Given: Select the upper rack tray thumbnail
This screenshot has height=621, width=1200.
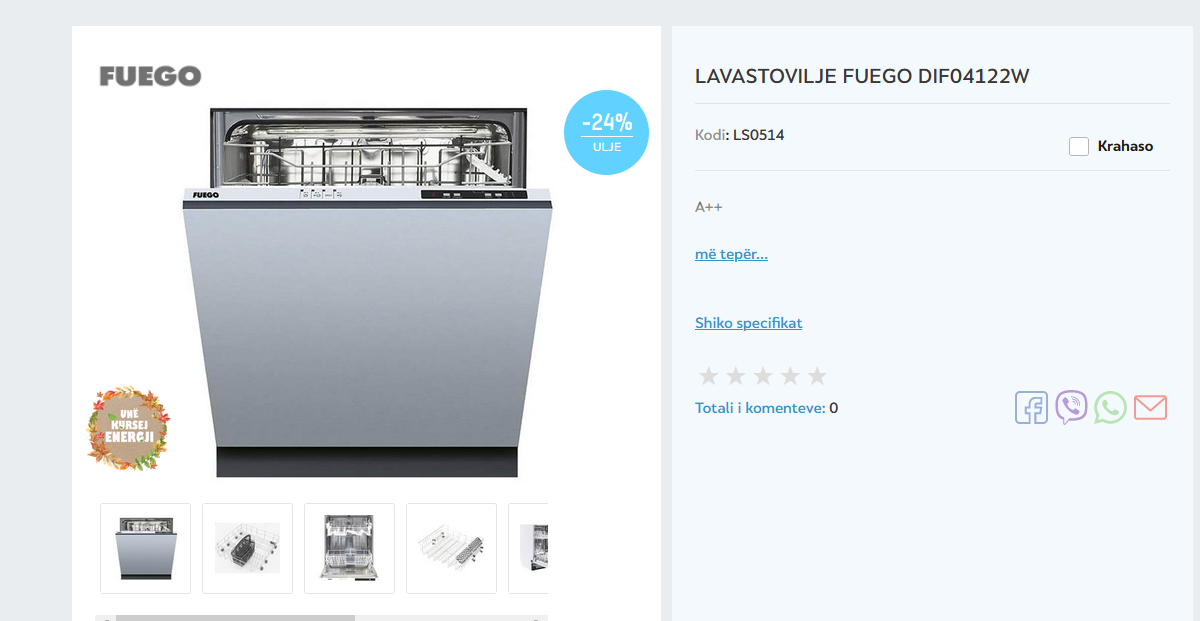Looking at the screenshot, I should tap(451, 548).
